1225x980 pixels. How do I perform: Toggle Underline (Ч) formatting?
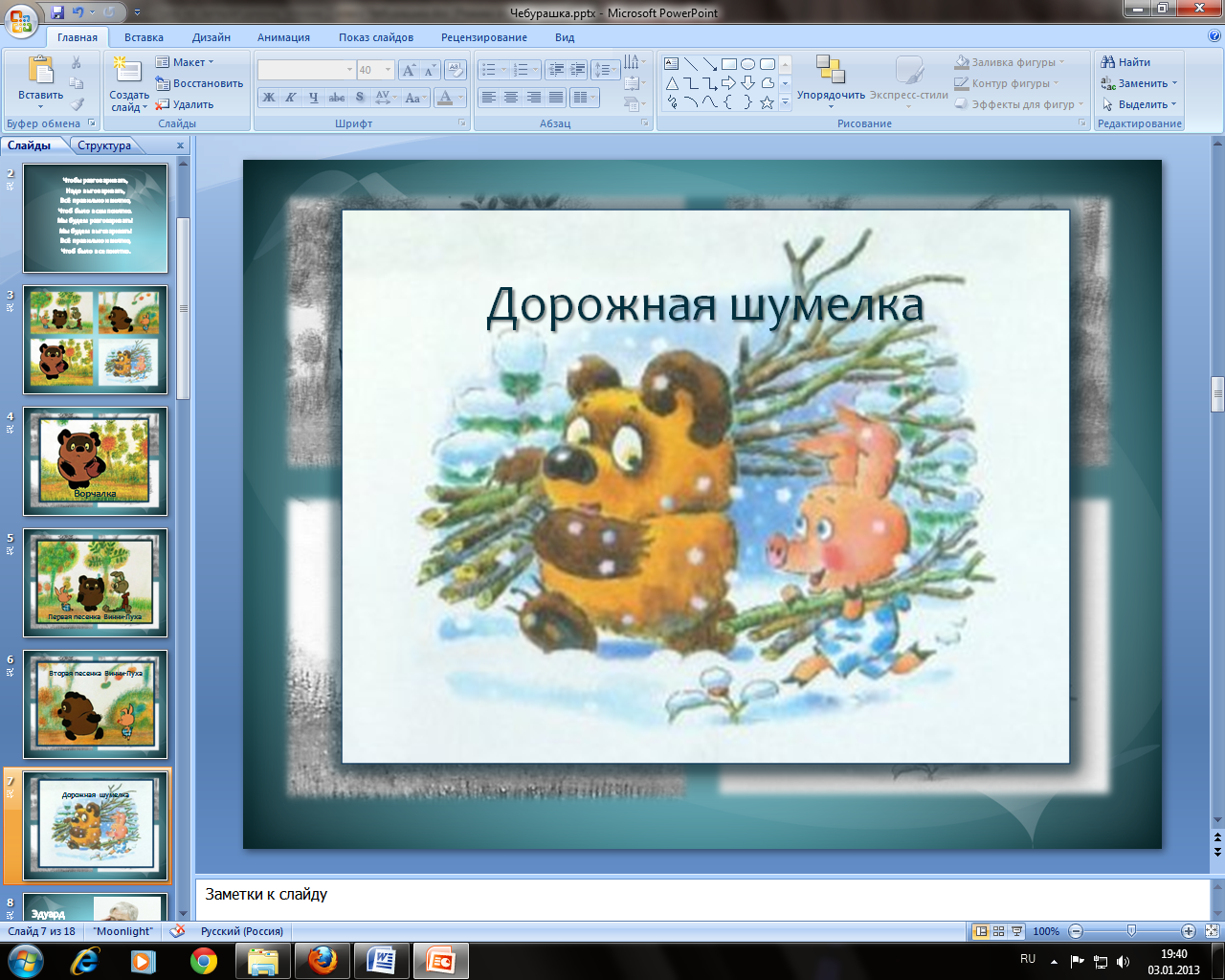tap(313, 98)
